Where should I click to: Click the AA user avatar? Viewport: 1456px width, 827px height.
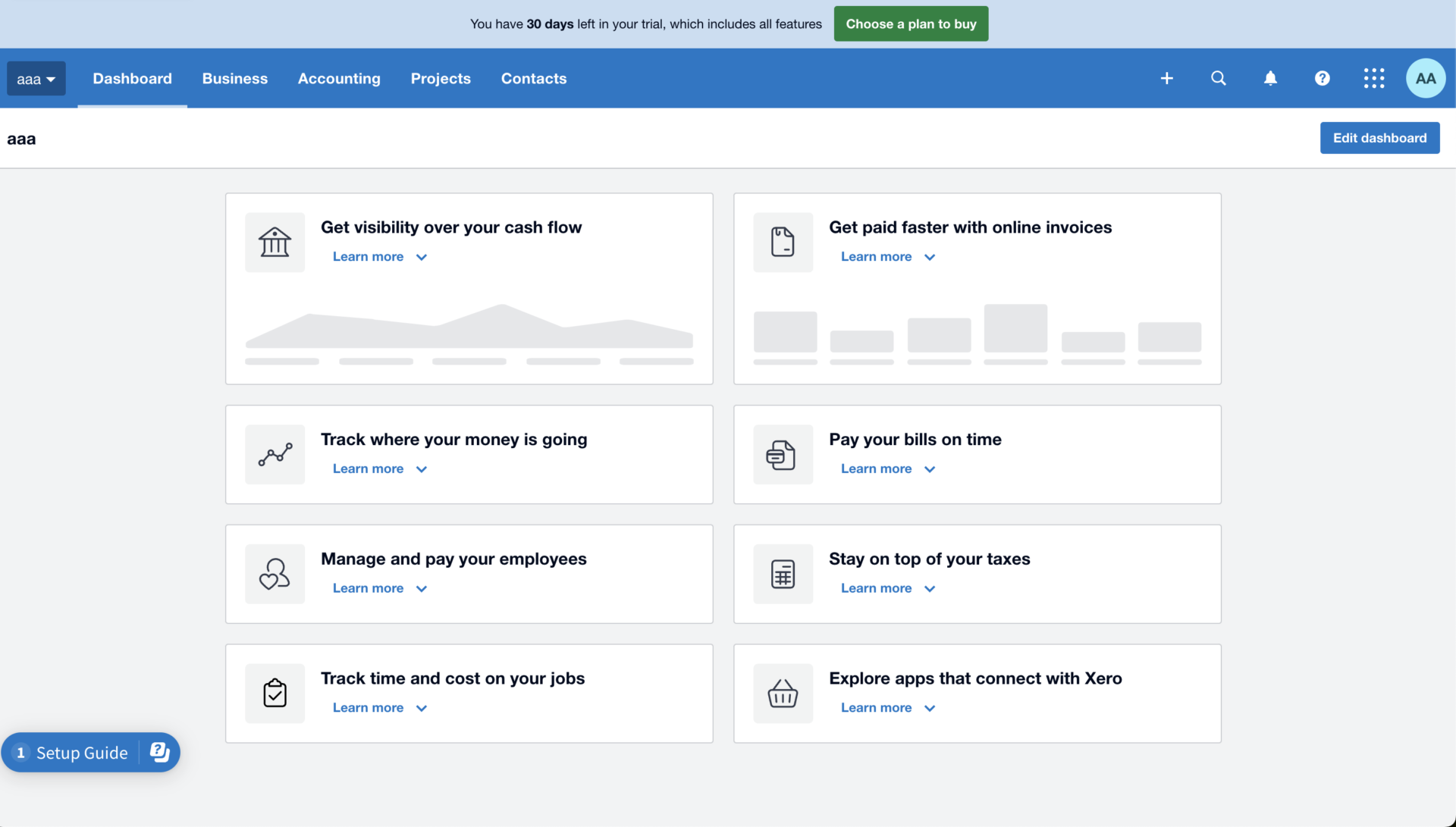1425,78
